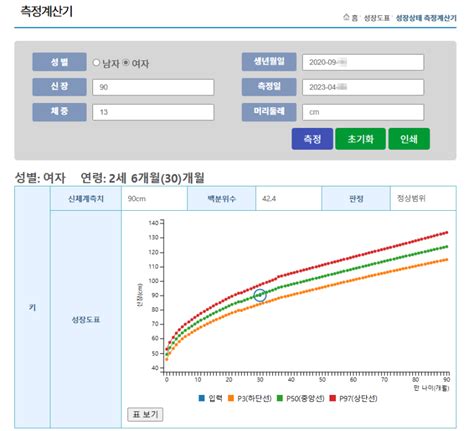
Task: Click the 측정일 date field
Action: [x=363, y=87]
